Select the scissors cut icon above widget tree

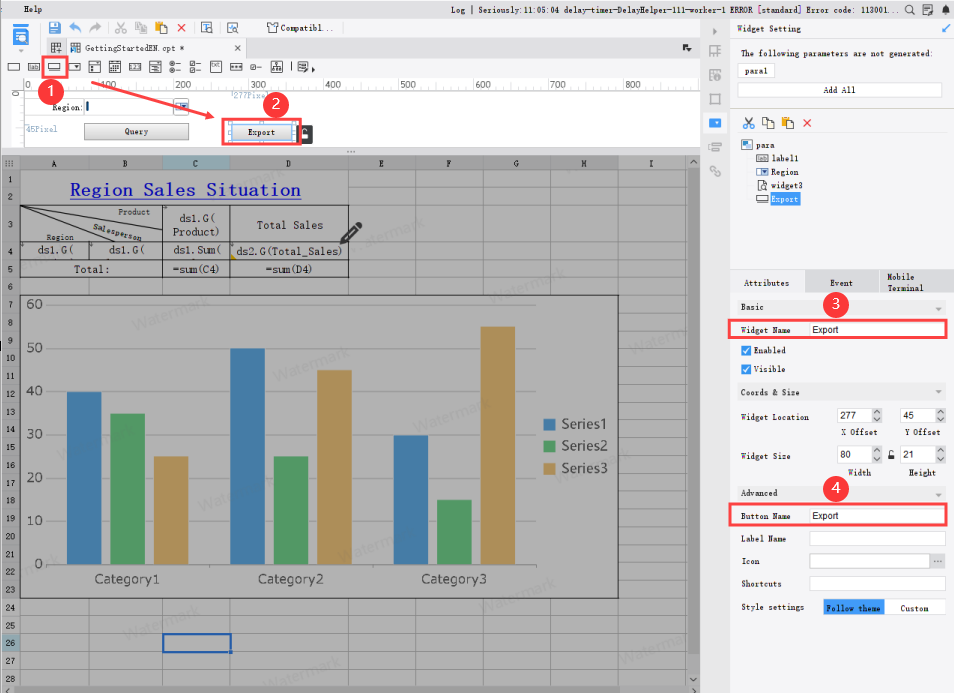tap(747, 121)
